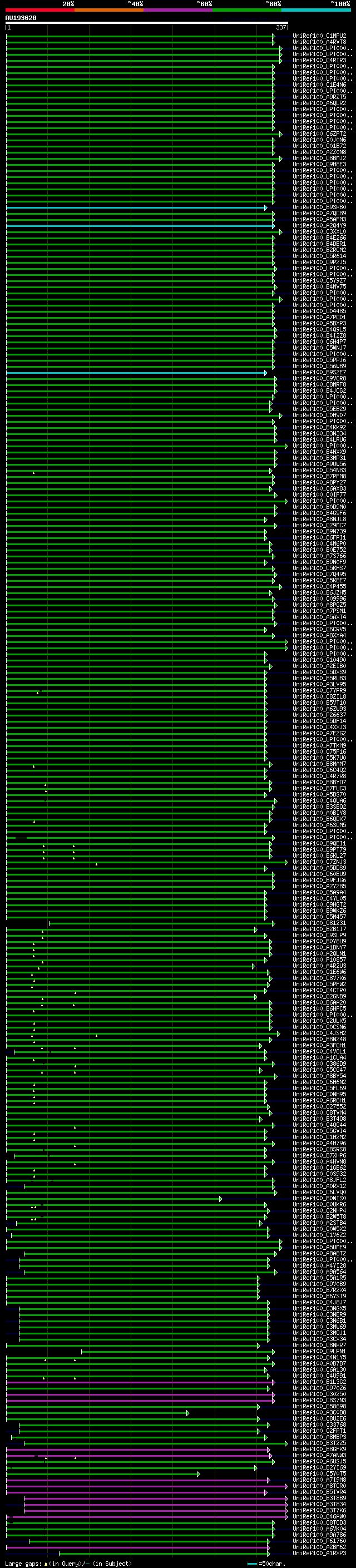Open hit UniRef100_A9RZT5
The image size is (356, 1568).
pos(319,97)
